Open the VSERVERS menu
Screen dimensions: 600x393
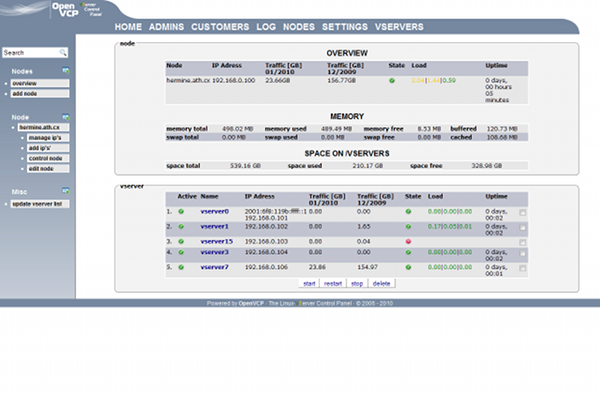pyautogui.click(x=399, y=27)
